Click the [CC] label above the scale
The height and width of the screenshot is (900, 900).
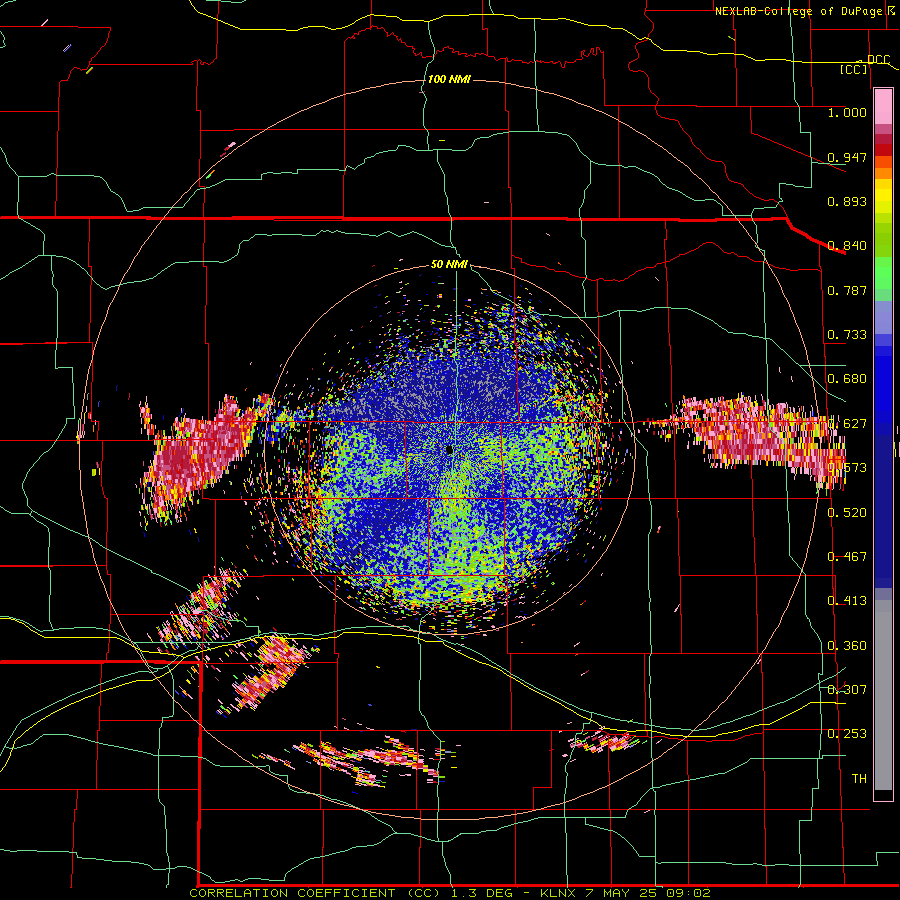tap(854, 69)
